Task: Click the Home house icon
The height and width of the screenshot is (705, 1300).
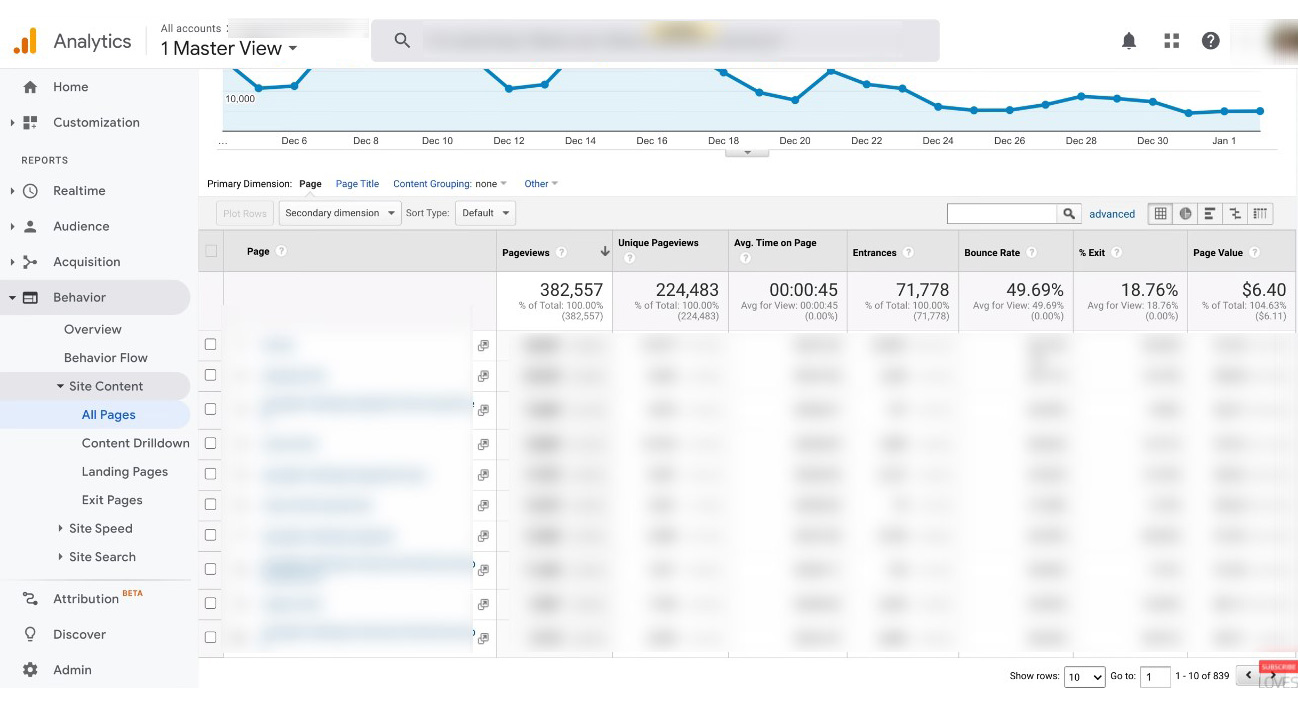Action: click(30, 87)
